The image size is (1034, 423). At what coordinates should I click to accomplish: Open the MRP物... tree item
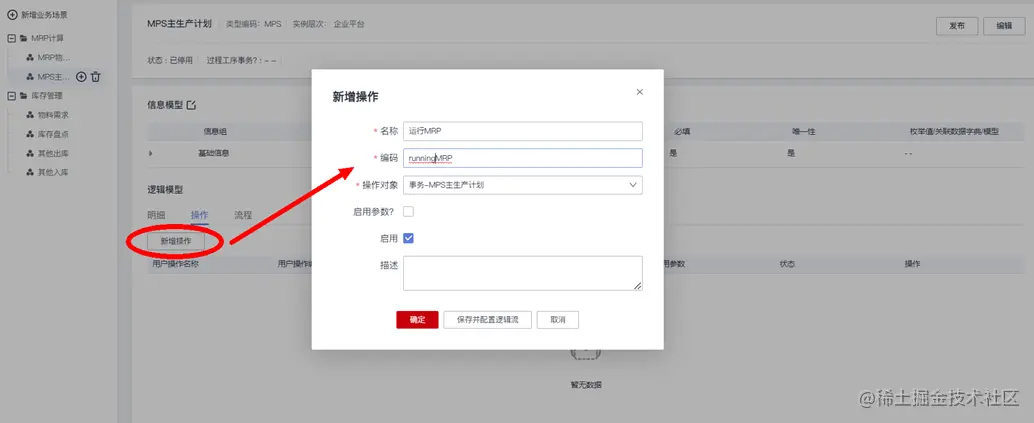(x=53, y=58)
